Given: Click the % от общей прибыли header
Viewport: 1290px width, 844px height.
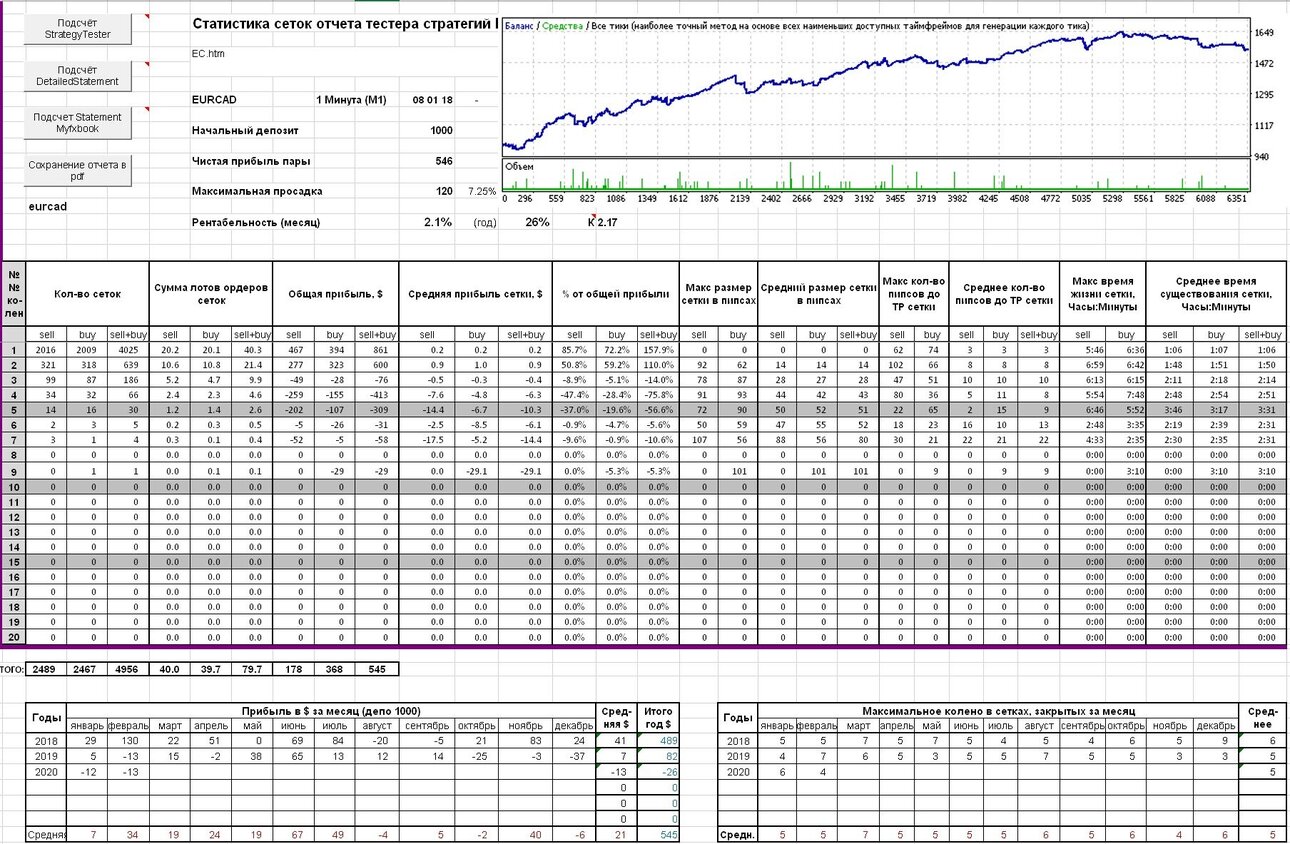Looking at the screenshot, I should coord(615,294).
